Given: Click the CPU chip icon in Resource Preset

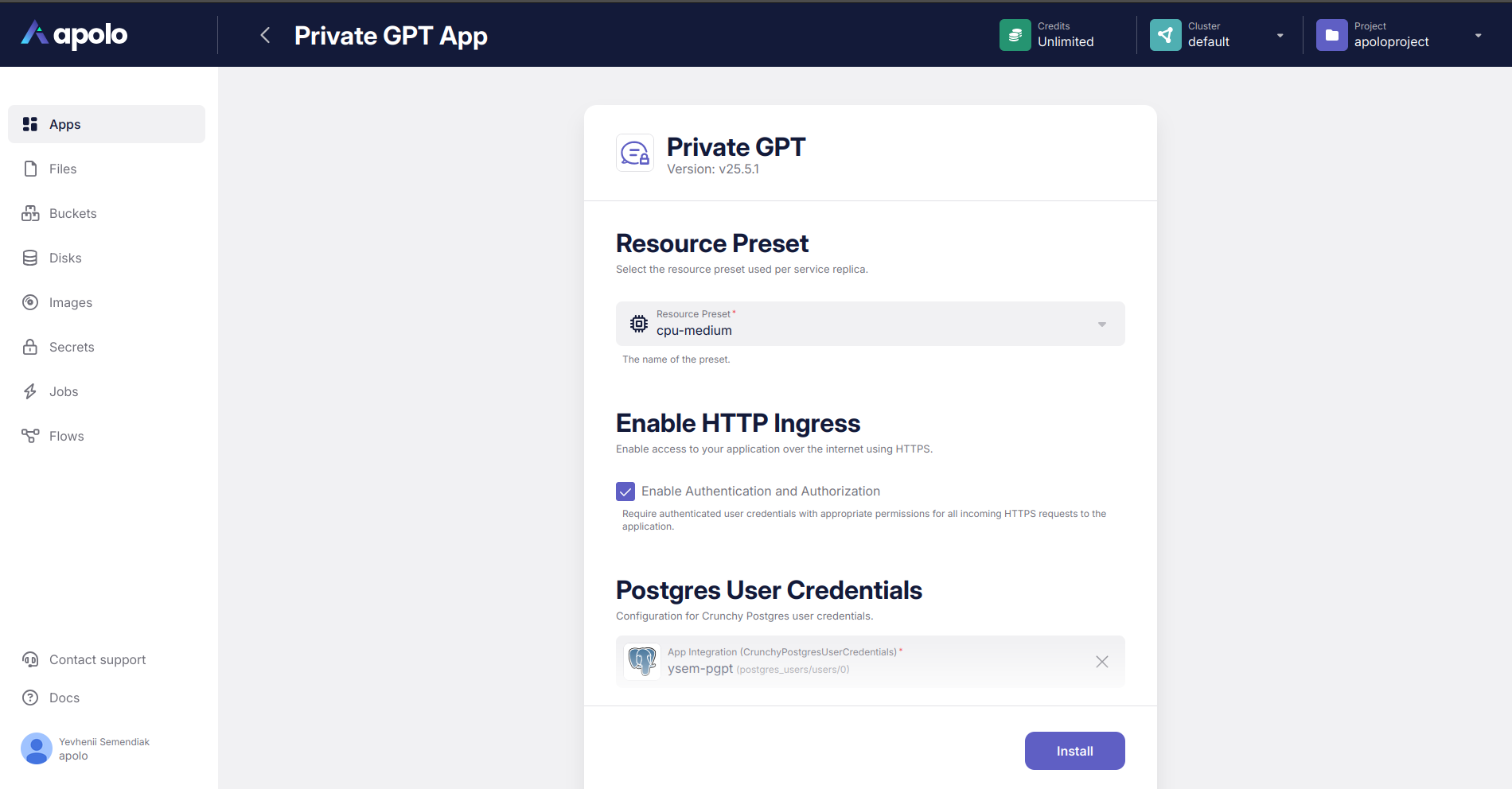Looking at the screenshot, I should coord(639,324).
